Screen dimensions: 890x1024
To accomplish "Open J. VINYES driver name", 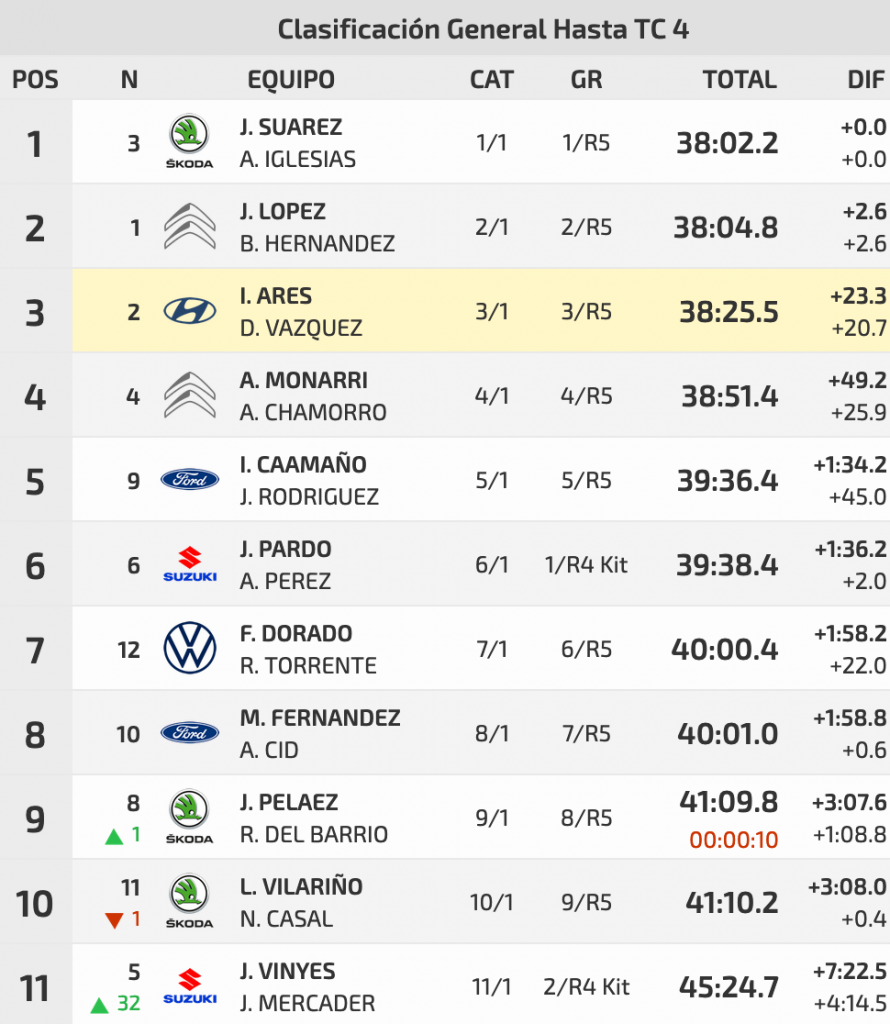I will [x=288, y=972].
